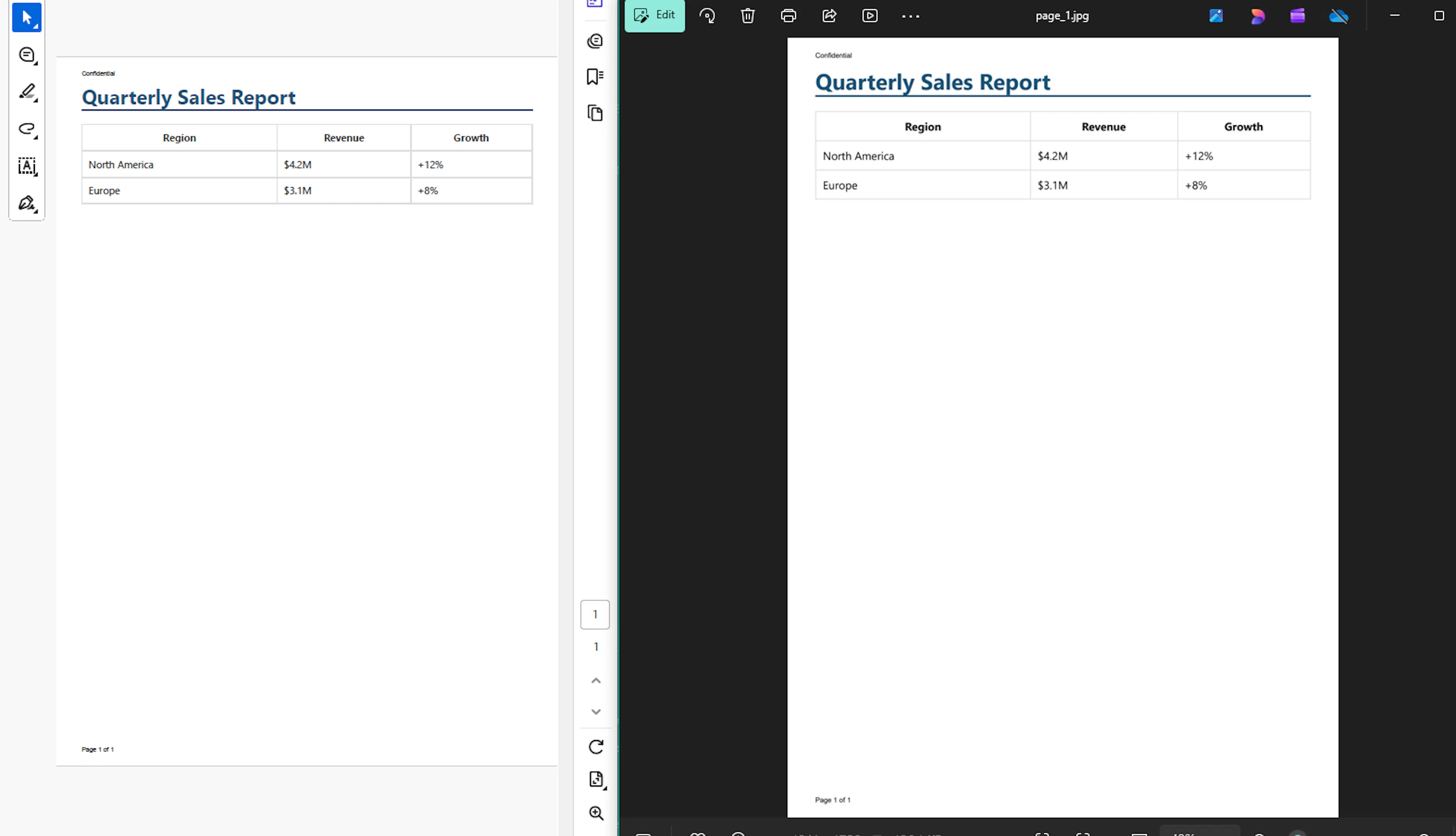Rotate the PDF page view
This screenshot has width=1456, height=836.
coord(596,746)
